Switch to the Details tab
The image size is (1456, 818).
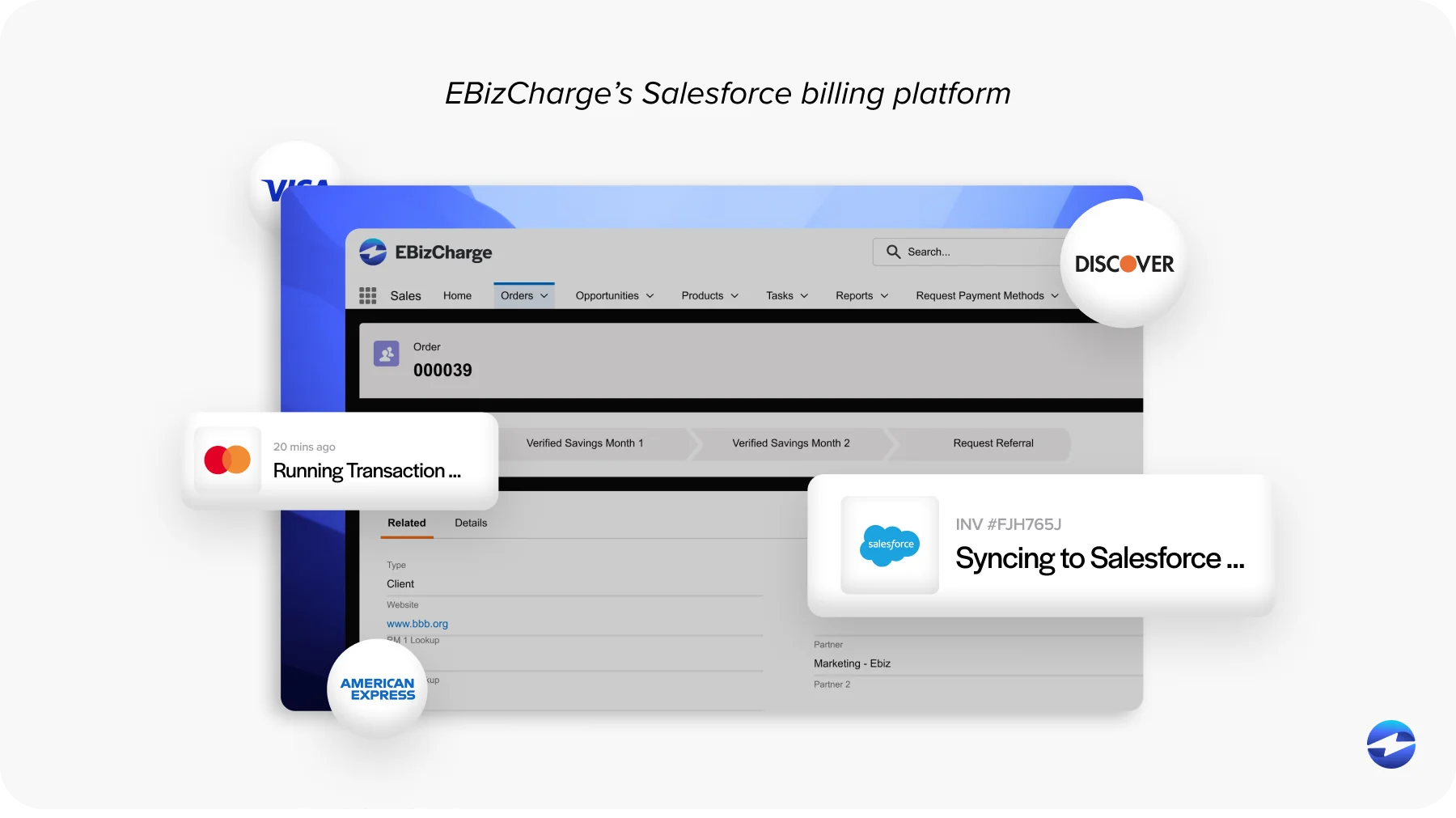[x=471, y=523]
